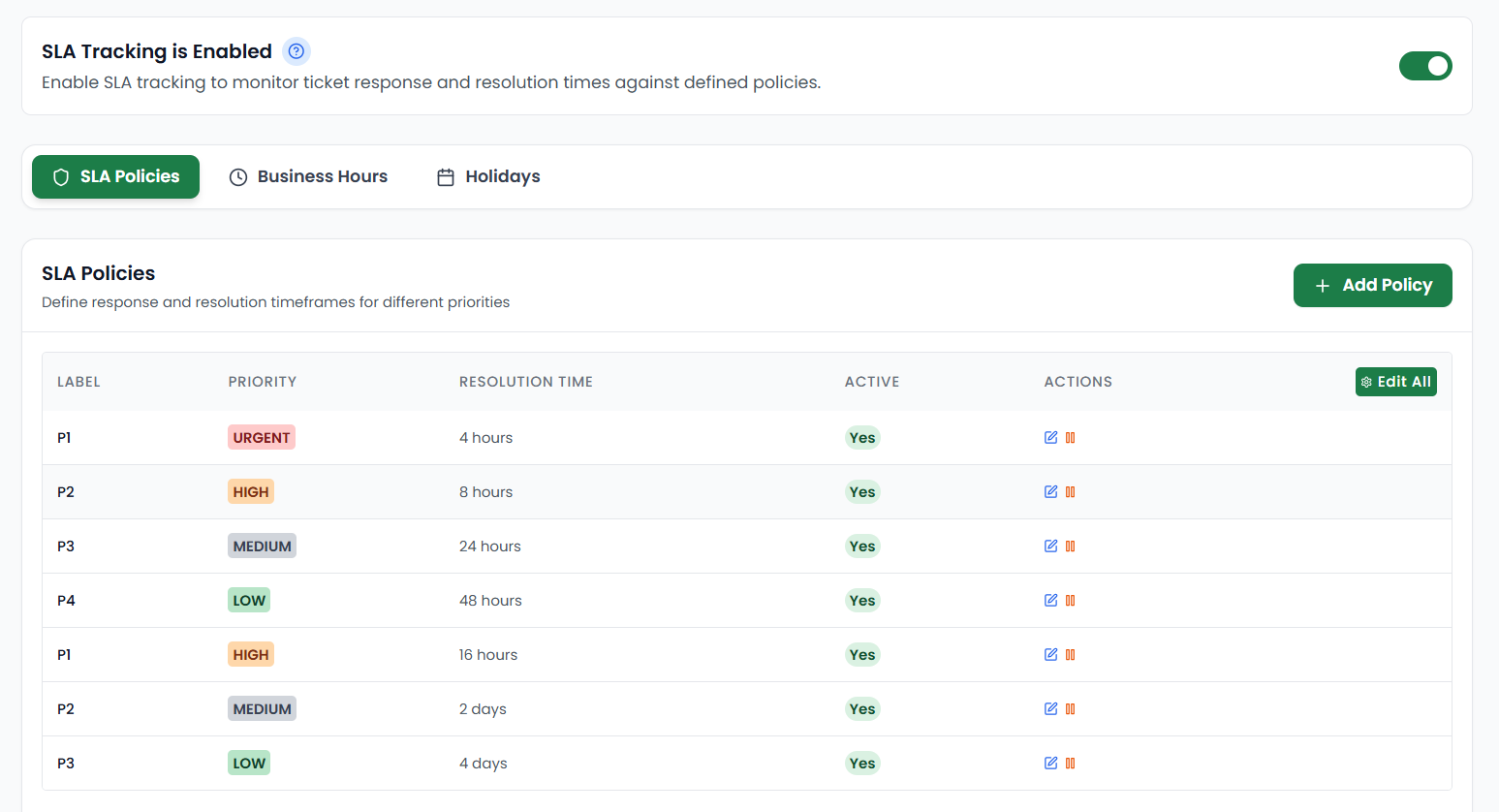Viewport: 1499px width, 812px height.
Task: Select the Resolution Time column header
Action: point(526,382)
